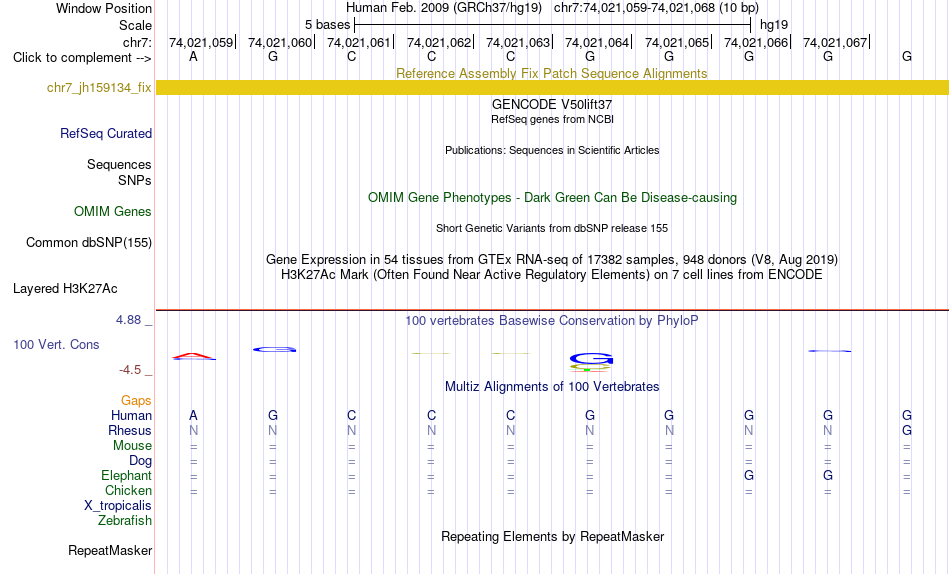Viewport: 950px width, 574px height.
Task: Click the chr7_jh159134_fix yellow alignment bar
Action: click(553, 87)
